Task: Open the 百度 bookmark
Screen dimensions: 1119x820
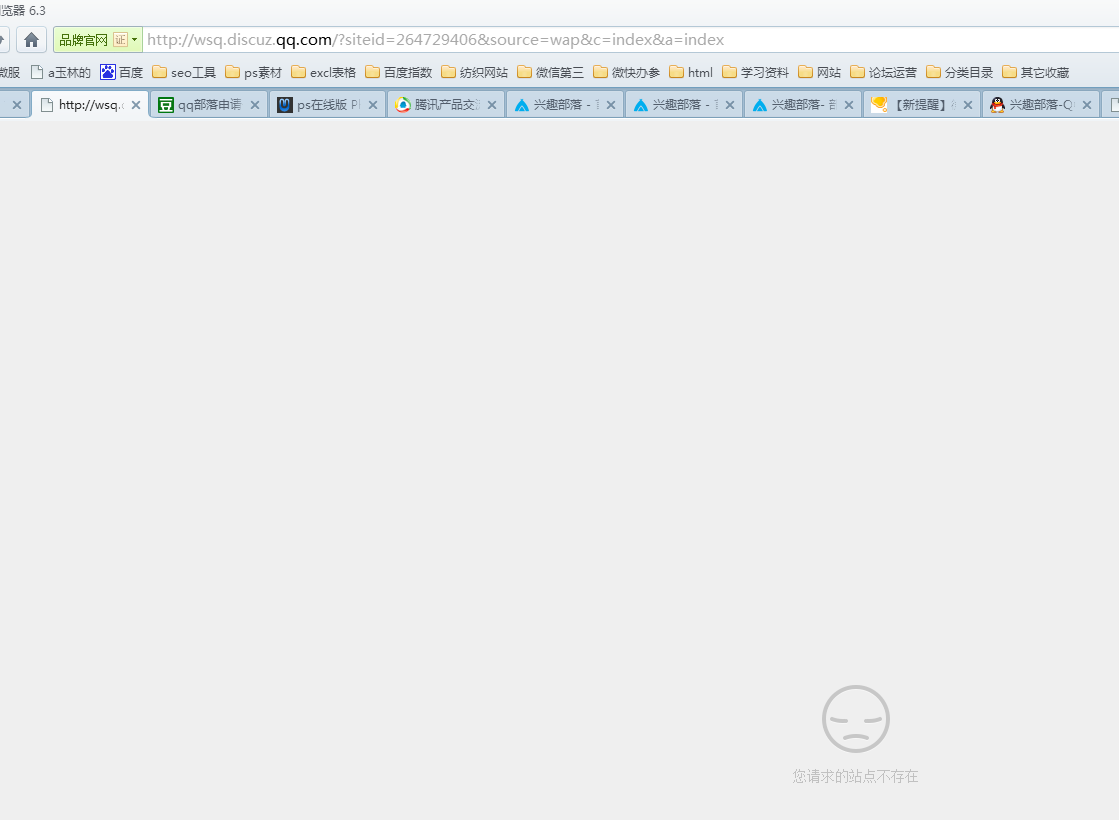Action: 122,72
